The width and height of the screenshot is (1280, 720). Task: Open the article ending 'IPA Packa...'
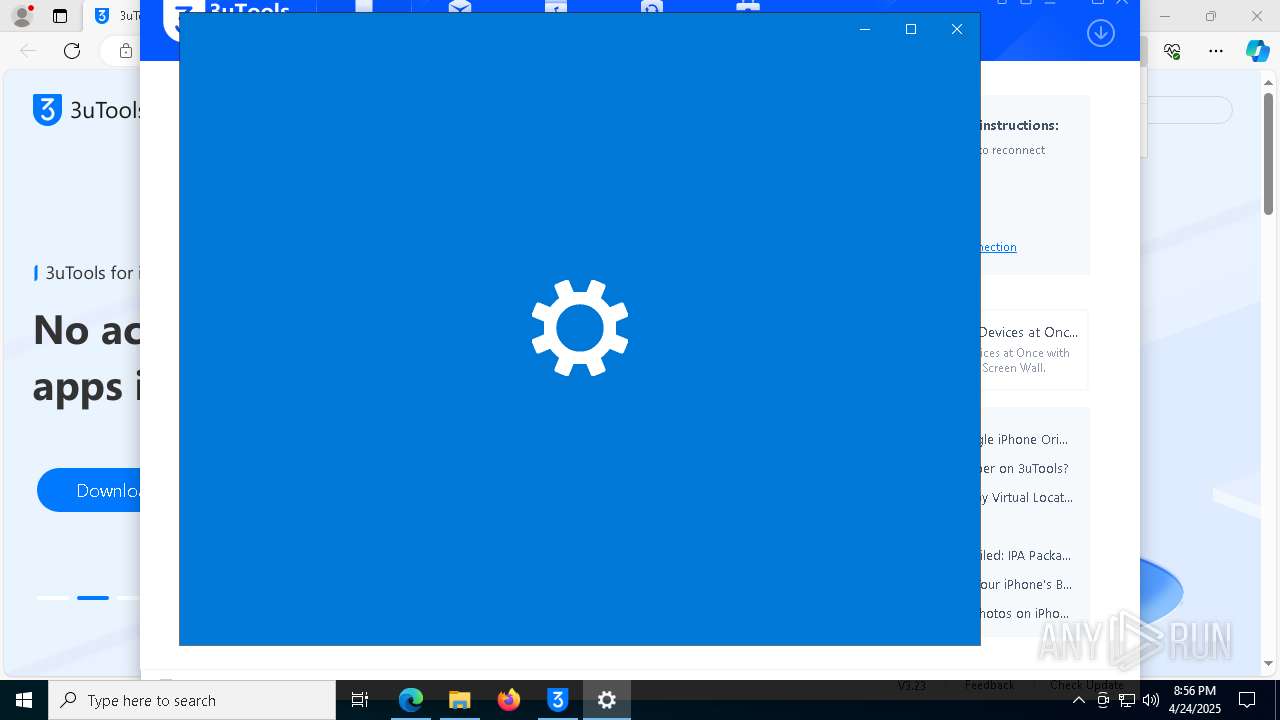[x=1025, y=555]
